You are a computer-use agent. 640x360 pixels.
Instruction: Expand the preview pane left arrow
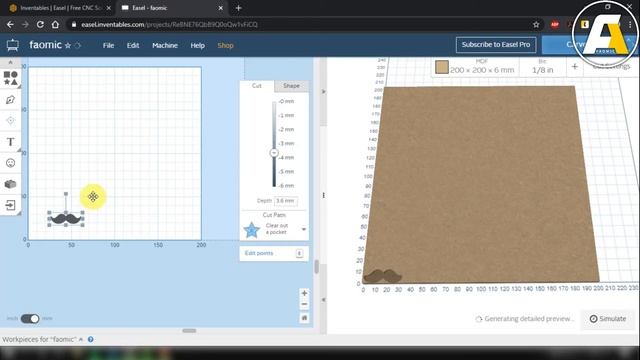tap(323, 300)
